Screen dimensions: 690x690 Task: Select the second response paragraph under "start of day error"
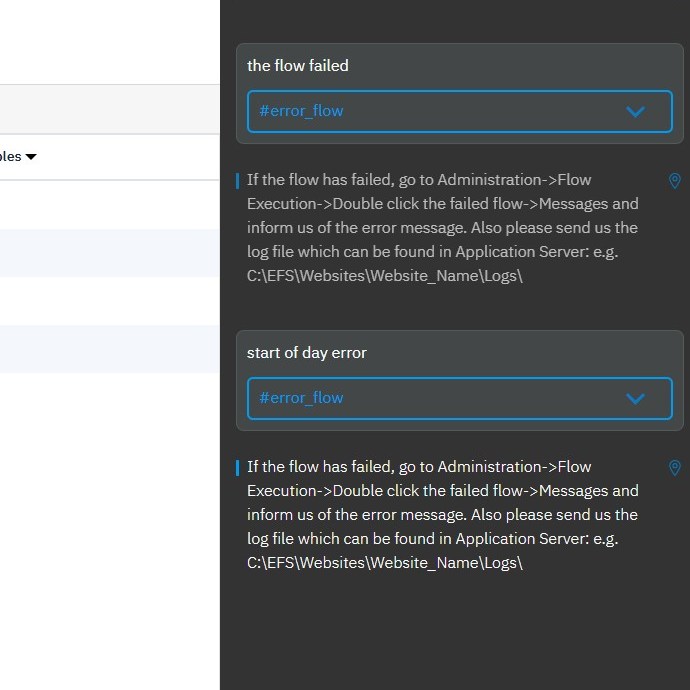(x=442, y=515)
